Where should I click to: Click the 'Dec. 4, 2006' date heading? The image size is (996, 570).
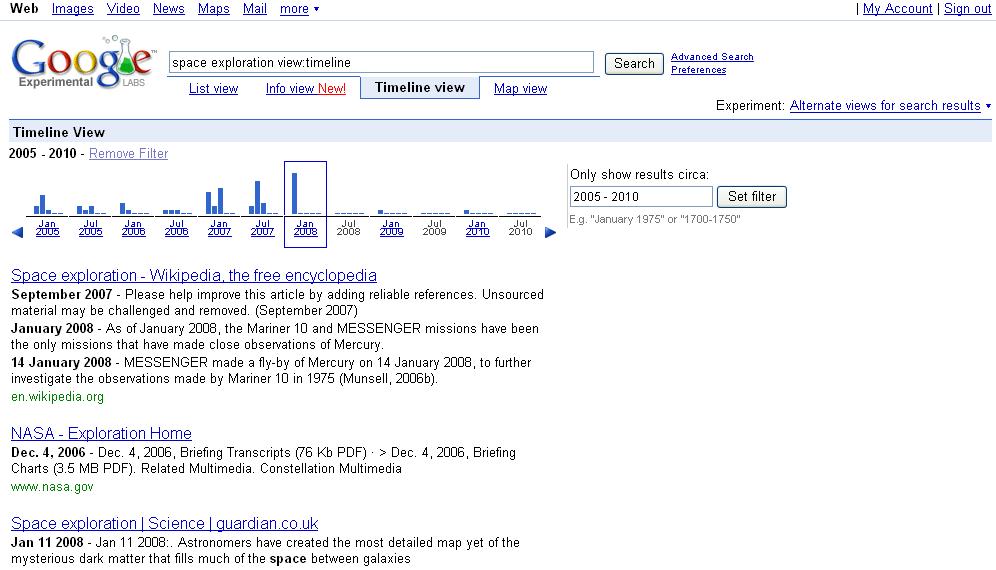[x=48, y=452]
